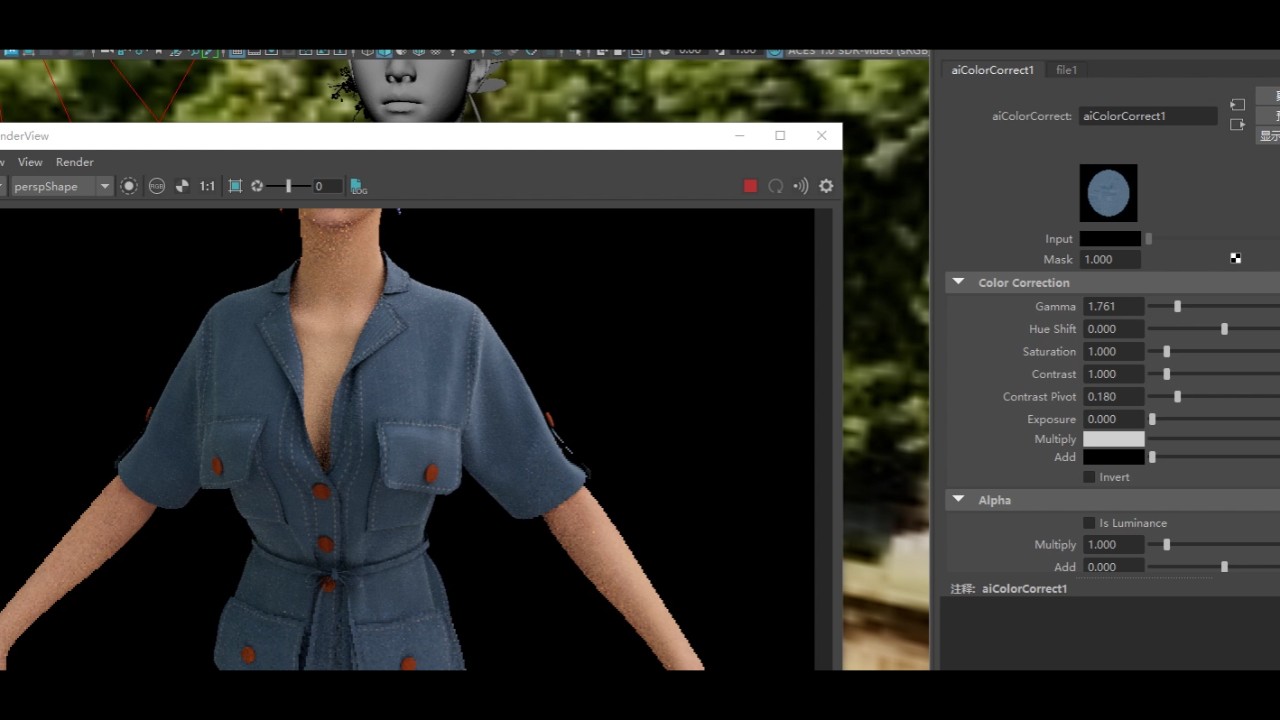Click the 1:1 zoom icon

(x=207, y=186)
